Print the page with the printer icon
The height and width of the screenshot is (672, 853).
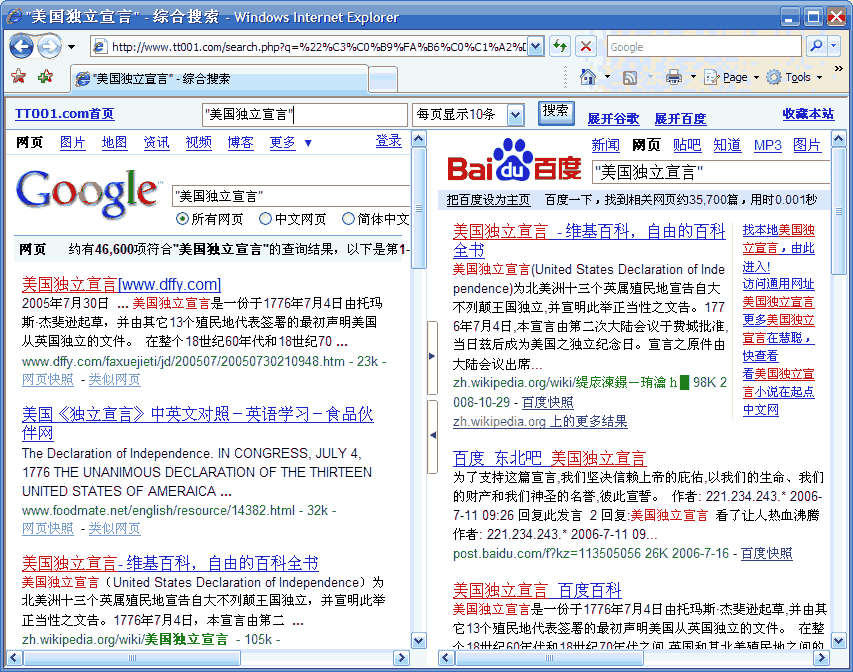click(673, 77)
